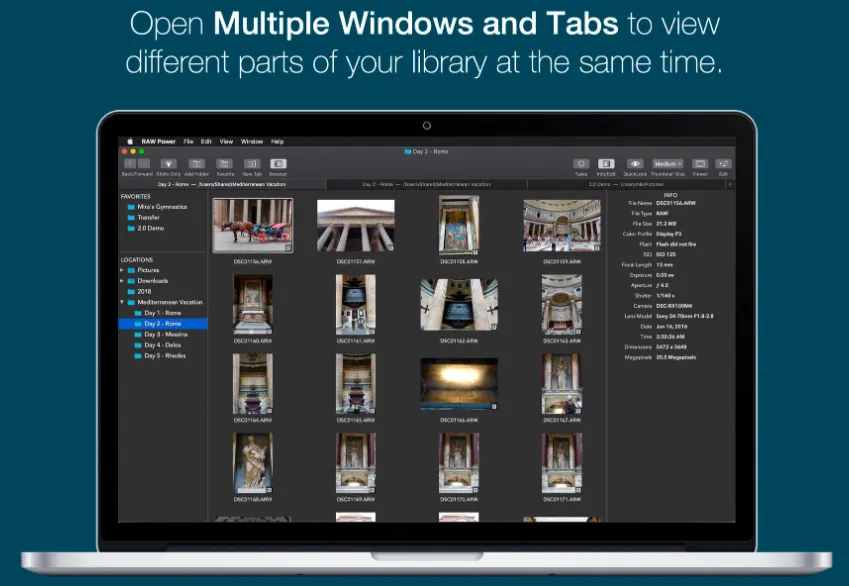Viewport: 849px width, 586px height.
Task: Open the Window menu
Action: click(252, 141)
